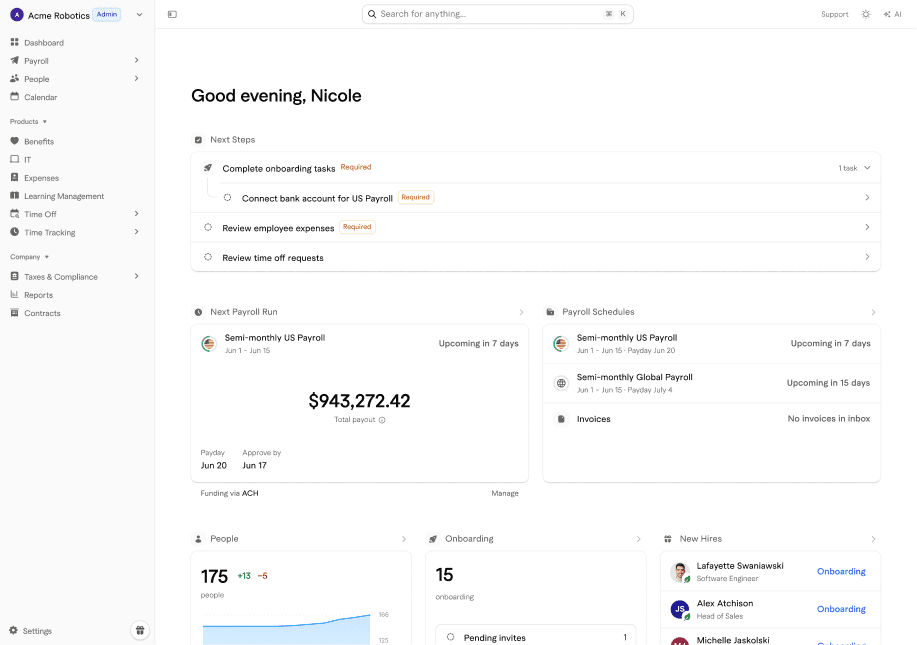The width and height of the screenshot is (917, 645).
Task: Click the rocket icon beside onboarding tasks
Action: [x=208, y=168]
